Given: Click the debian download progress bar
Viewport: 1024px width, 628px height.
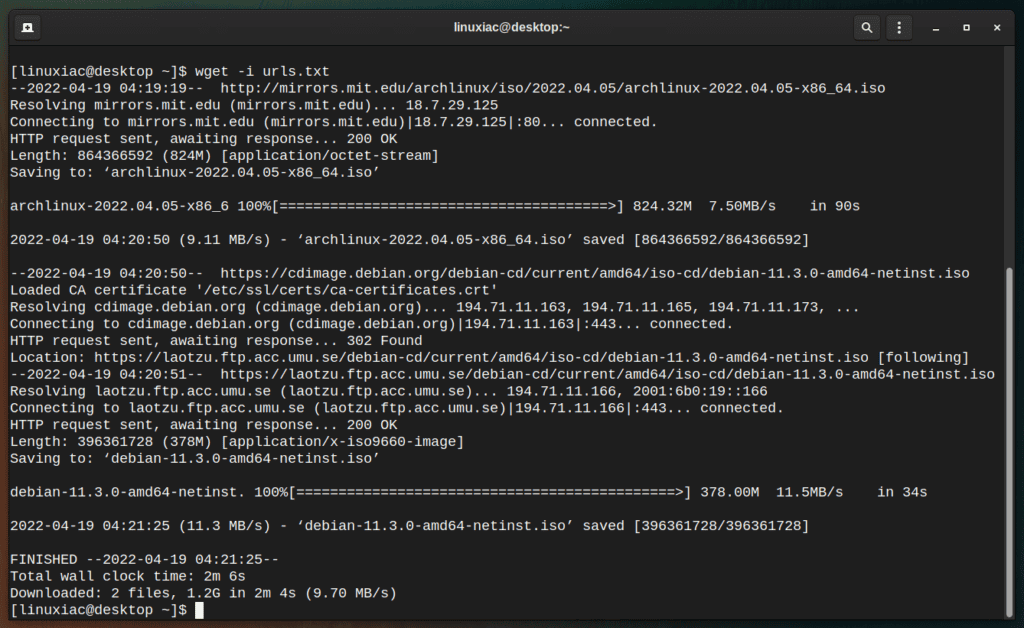Looking at the screenshot, I should point(490,492).
